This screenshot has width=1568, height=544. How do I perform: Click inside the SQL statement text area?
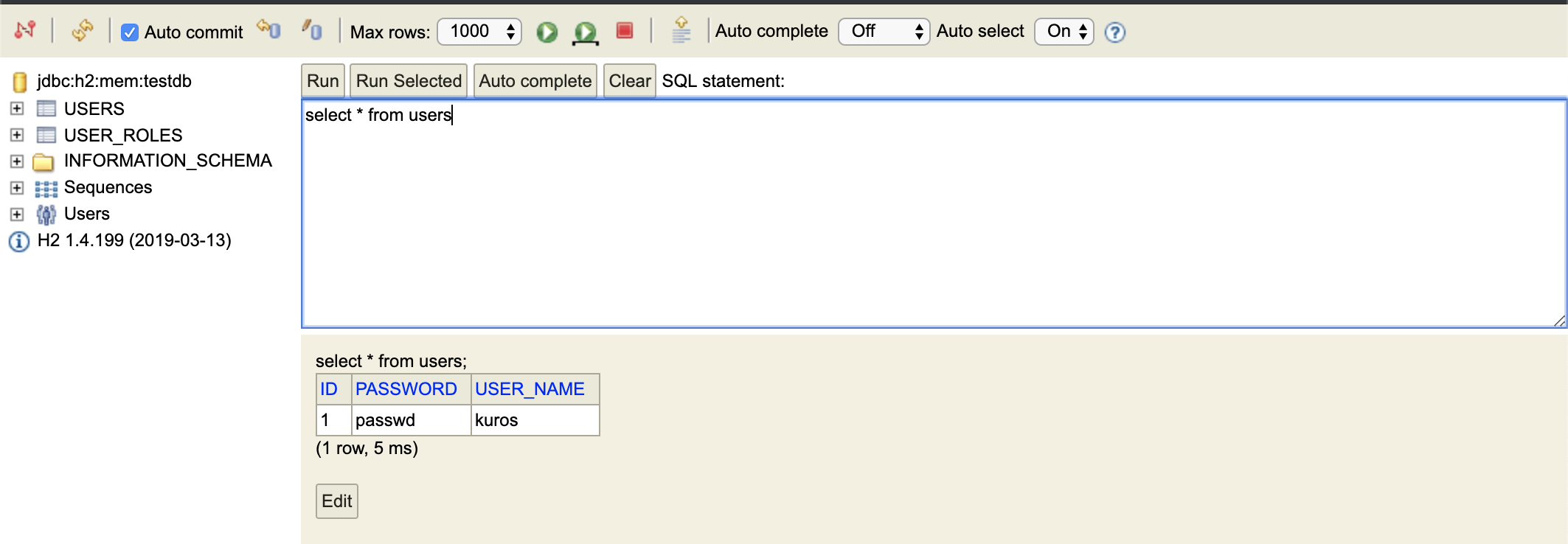pos(934,214)
